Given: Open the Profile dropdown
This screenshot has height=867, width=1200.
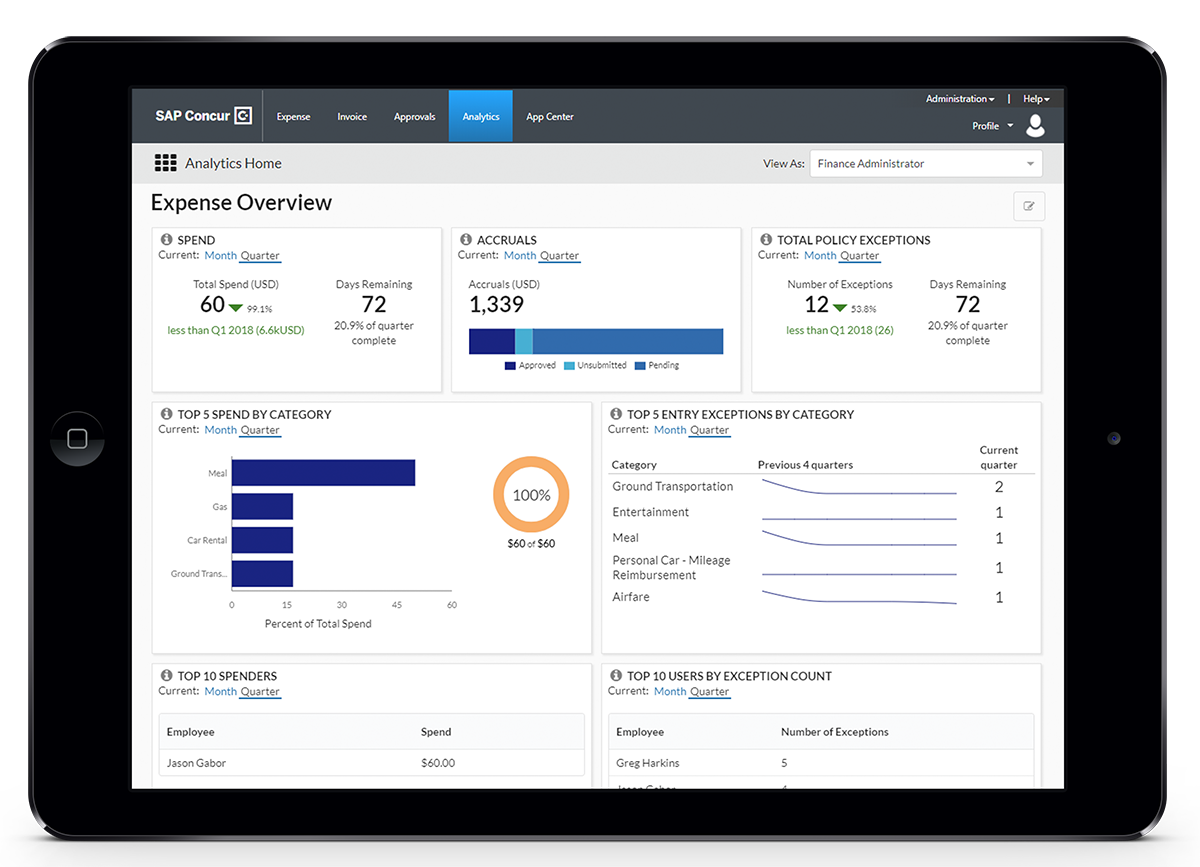Looking at the screenshot, I should (990, 125).
